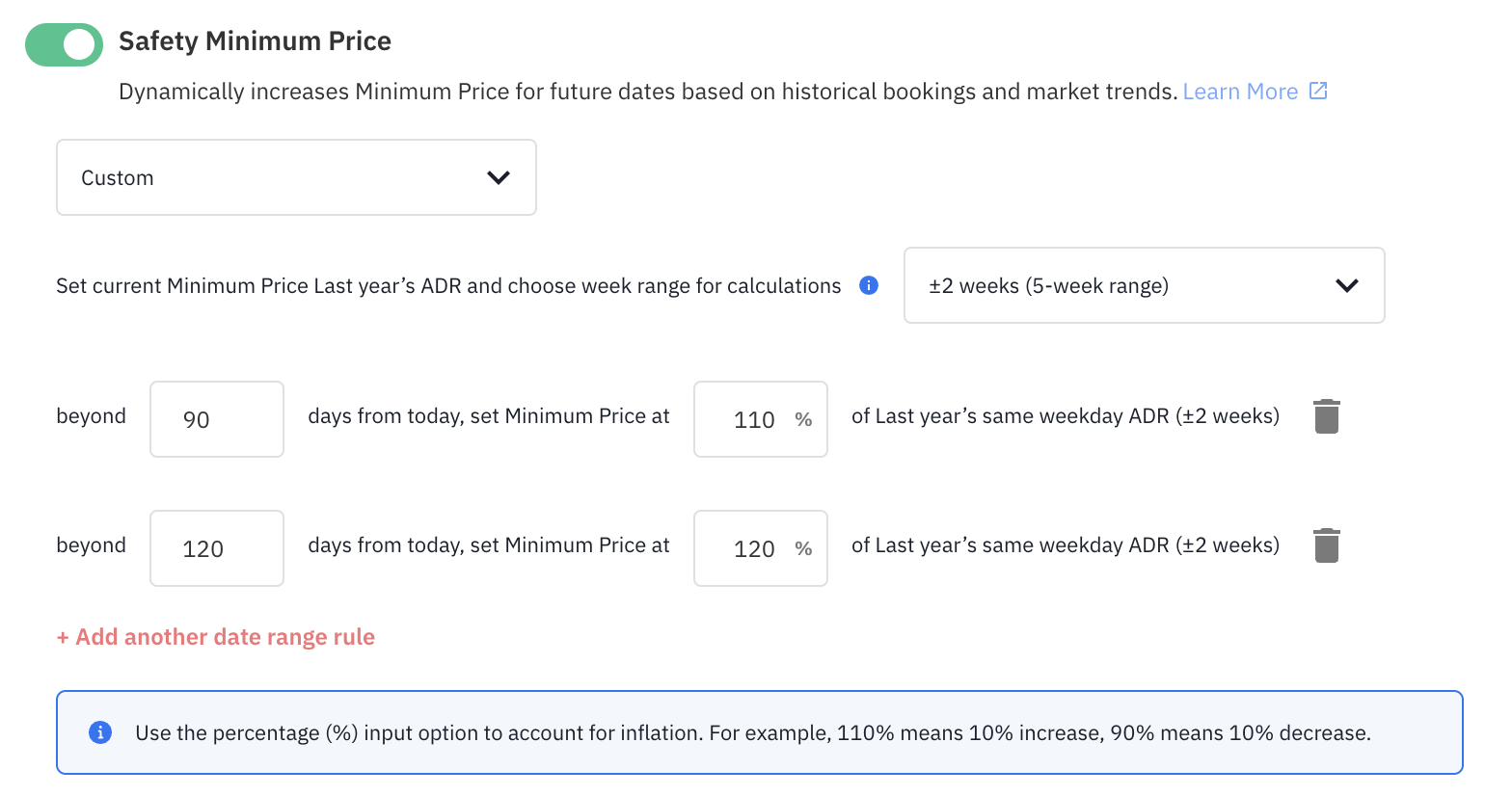Click the inflation tip text in the blue banner
The width and height of the screenshot is (1512, 796).
tap(752, 732)
